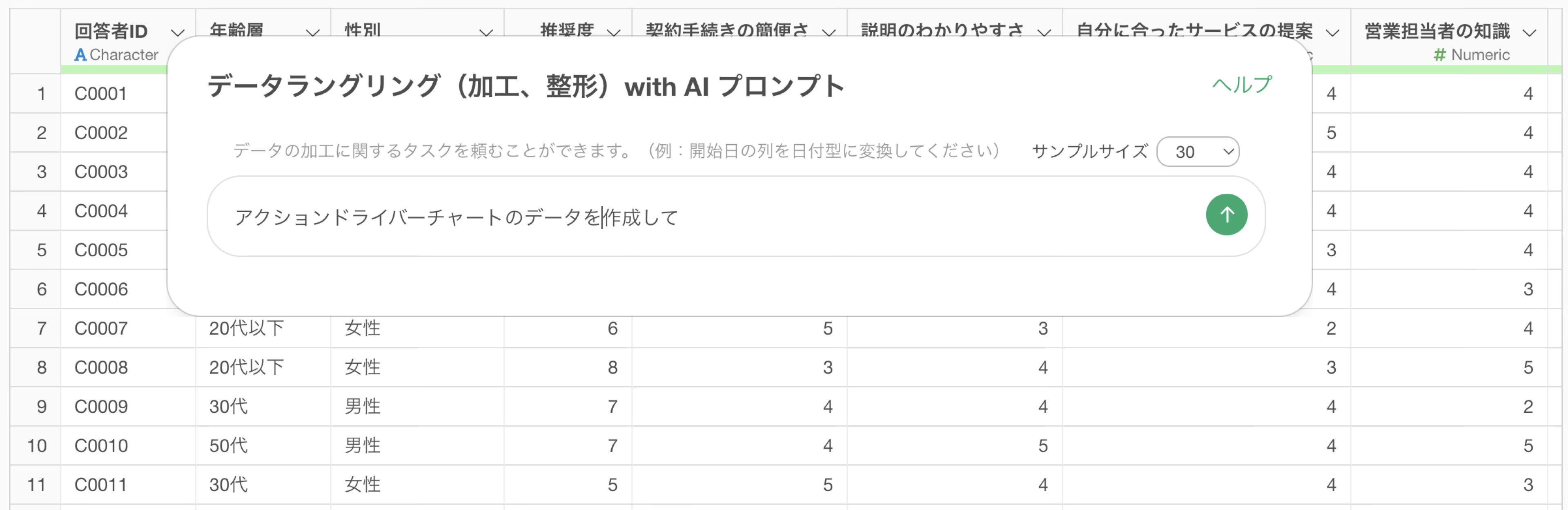Select row number 1

pyautogui.click(x=41, y=94)
